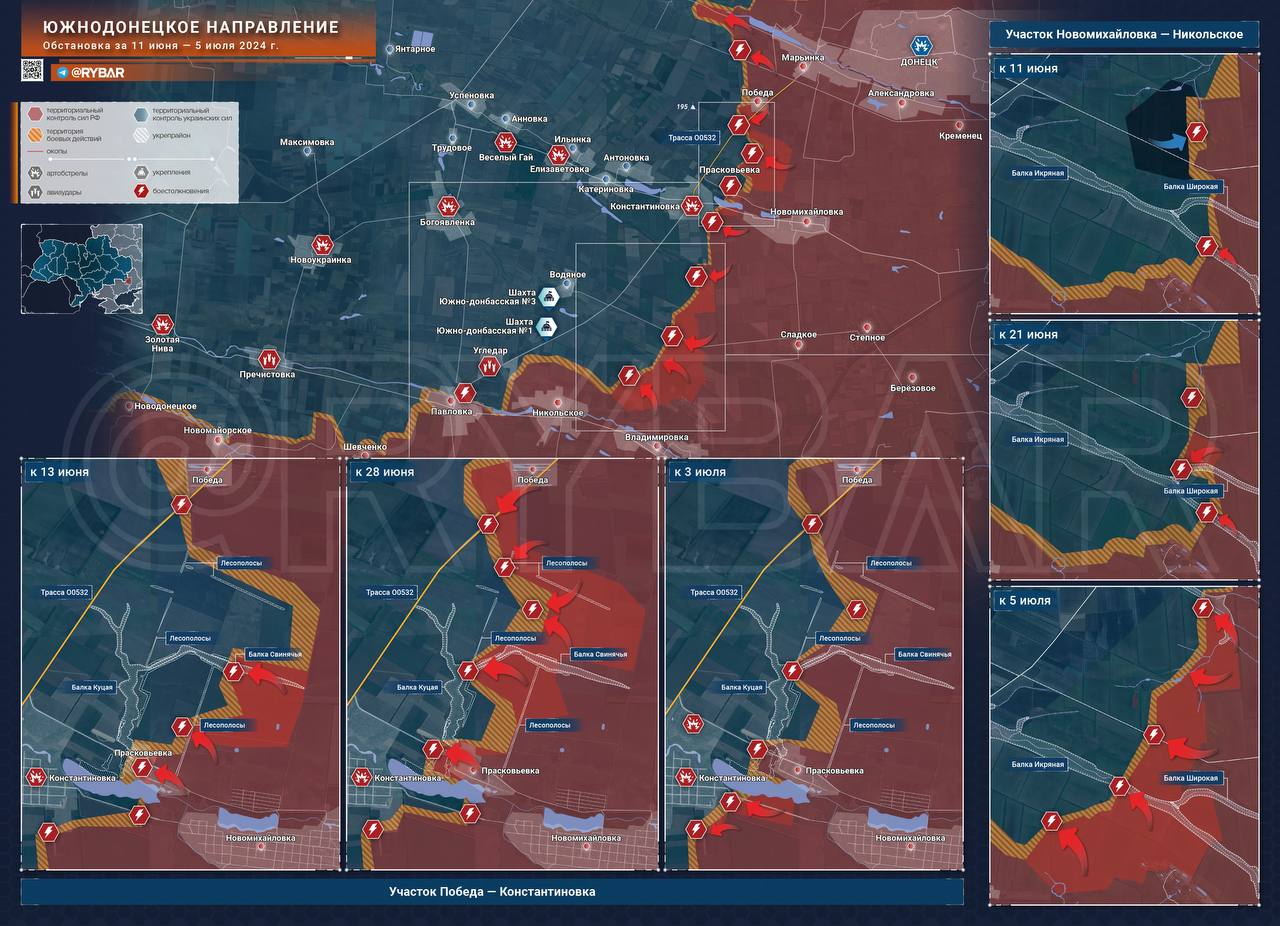Select the 'к 28 июня' panel label
Image resolution: width=1280 pixels, height=926 pixels.
tap(382, 471)
